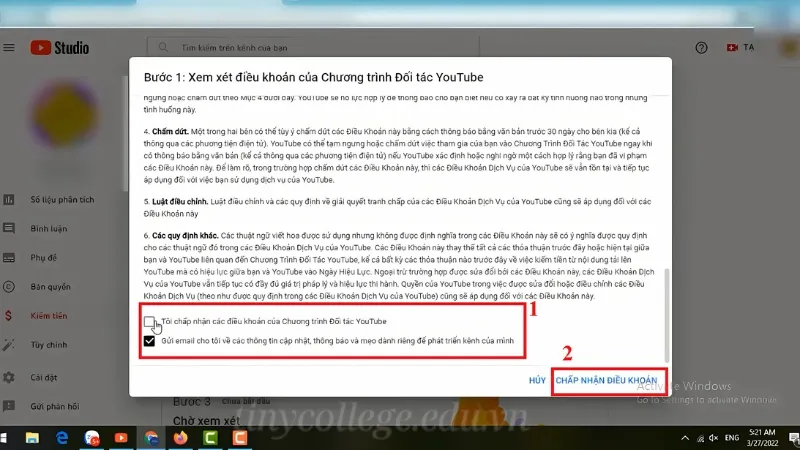Click the ENG language indicator
This screenshot has height=450, width=800.
click(732, 438)
